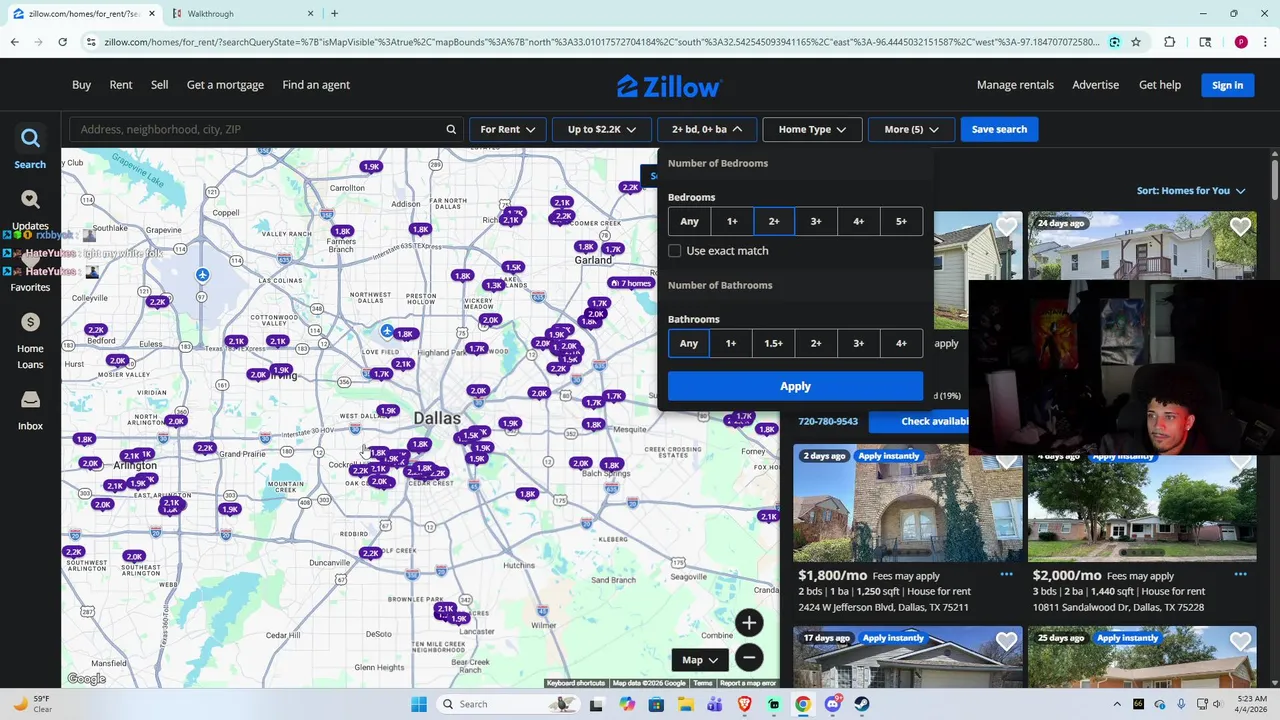Image resolution: width=1280 pixels, height=720 pixels.
Task: Go back using browser back arrow
Action: click(14, 42)
